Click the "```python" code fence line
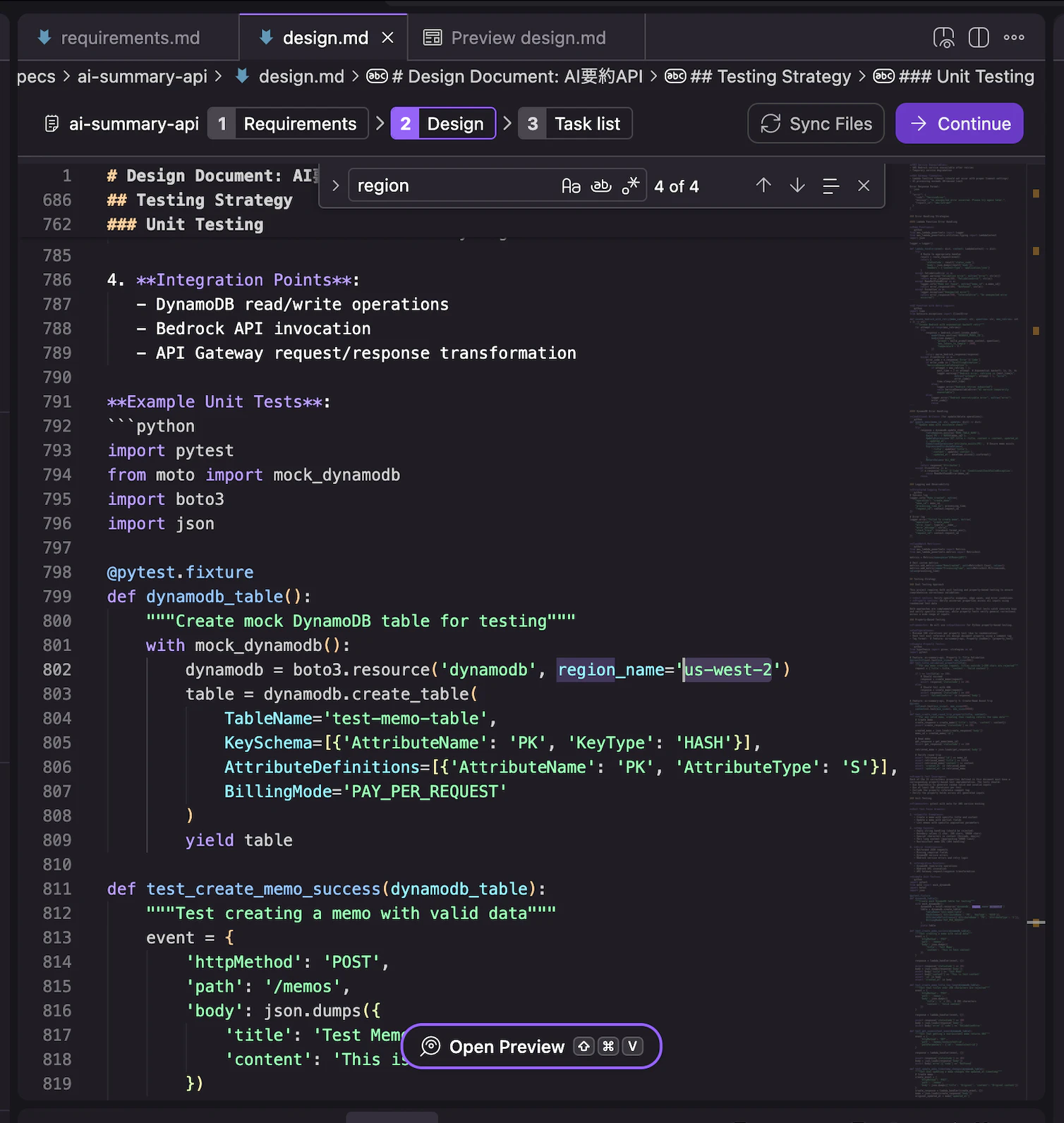 tap(151, 426)
